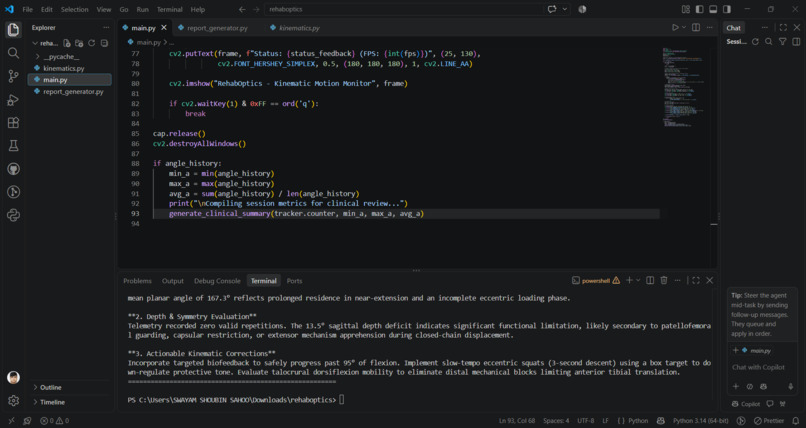Image resolution: width=806 pixels, height=428 pixels.
Task: Open the Python extension view in activity bar
Action: 13,215
